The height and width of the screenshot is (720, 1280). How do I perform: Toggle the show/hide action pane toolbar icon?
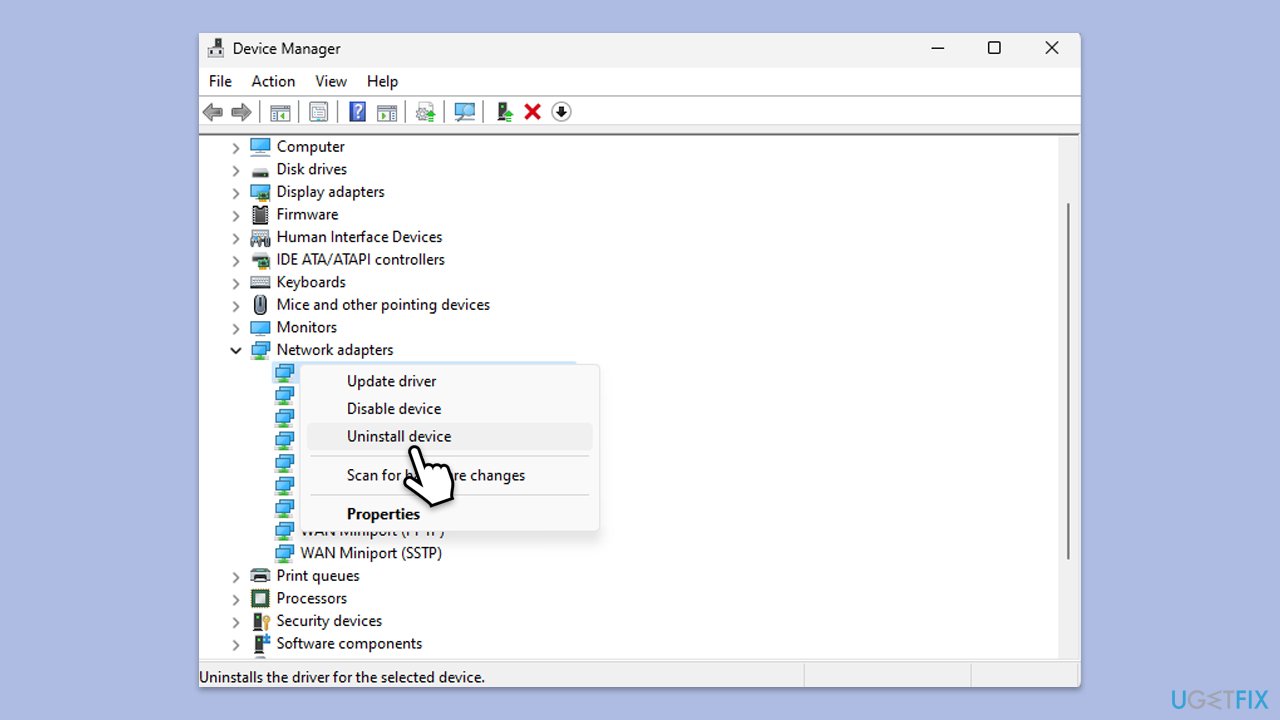pyautogui.click(x=387, y=112)
